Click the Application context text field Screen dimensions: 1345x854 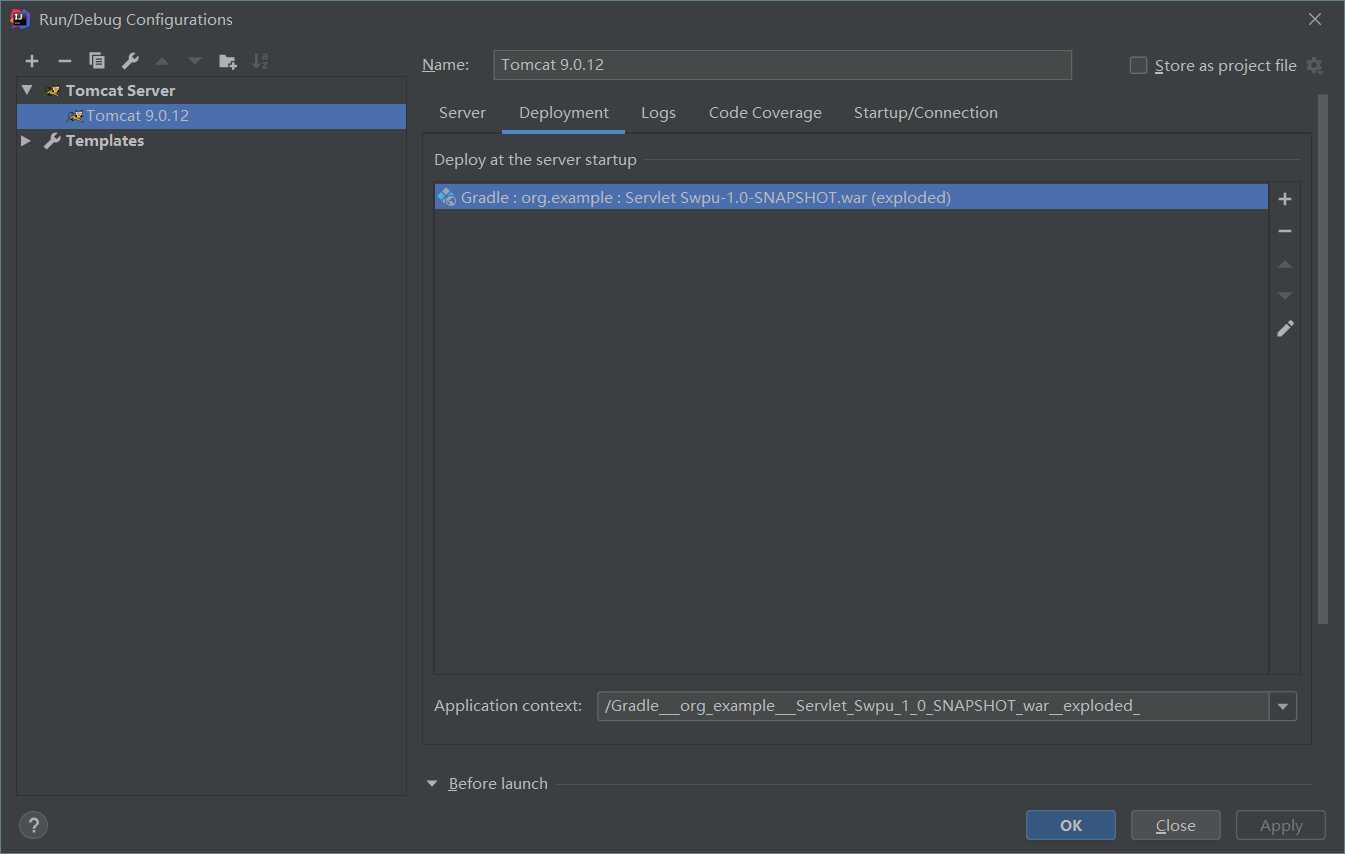(x=933, y=706)
